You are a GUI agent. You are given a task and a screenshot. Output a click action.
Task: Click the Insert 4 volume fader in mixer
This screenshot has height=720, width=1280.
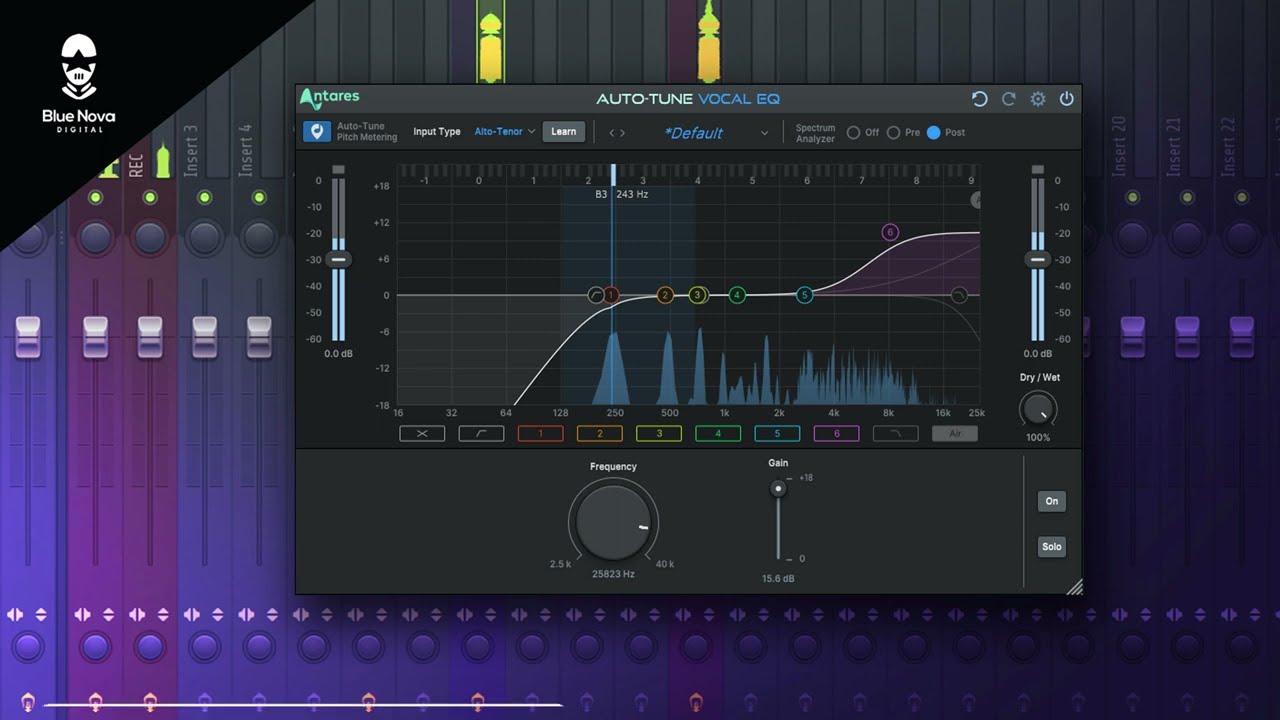[x=259, y=336]
